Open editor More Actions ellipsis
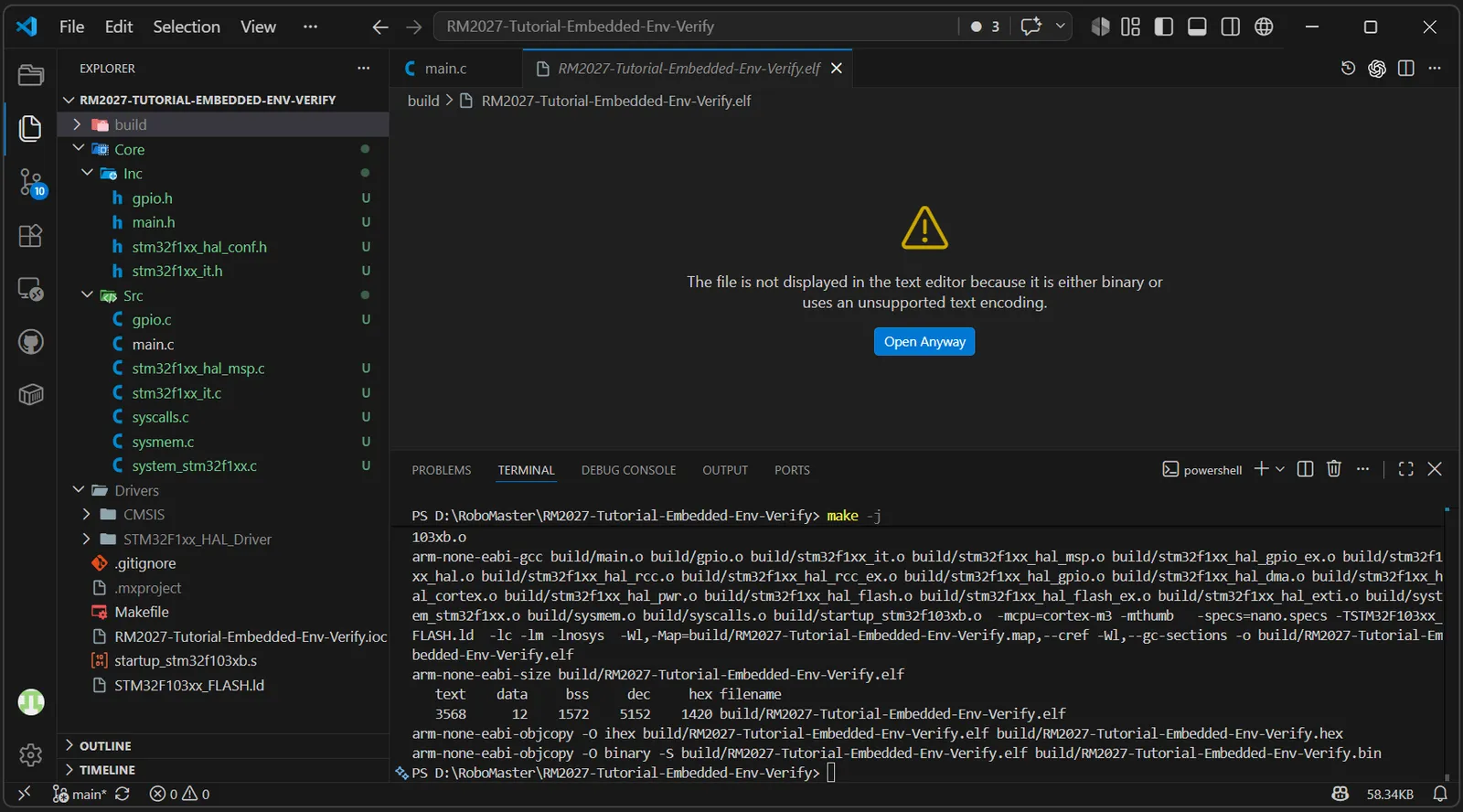Viewport: 1463px width, 812px height. (x=1435, y=68)
